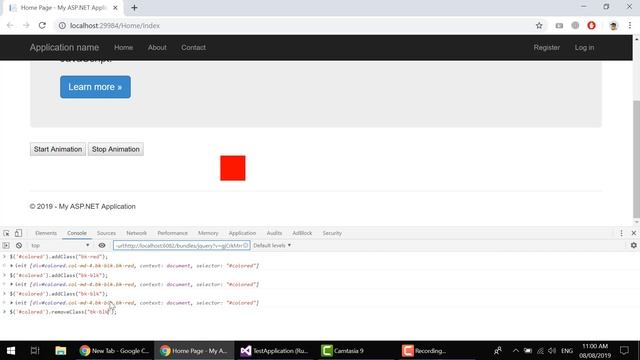Switch to the Audits tab
Viewport: 640px width, 360px height.
(x=274, y=233)
